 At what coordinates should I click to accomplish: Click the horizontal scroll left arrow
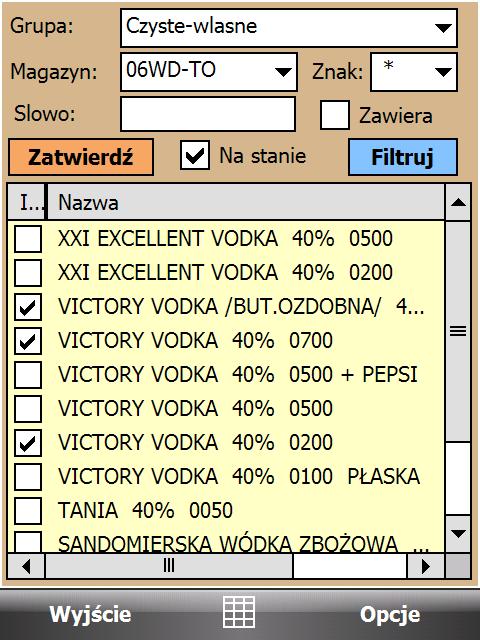(27, 566)
